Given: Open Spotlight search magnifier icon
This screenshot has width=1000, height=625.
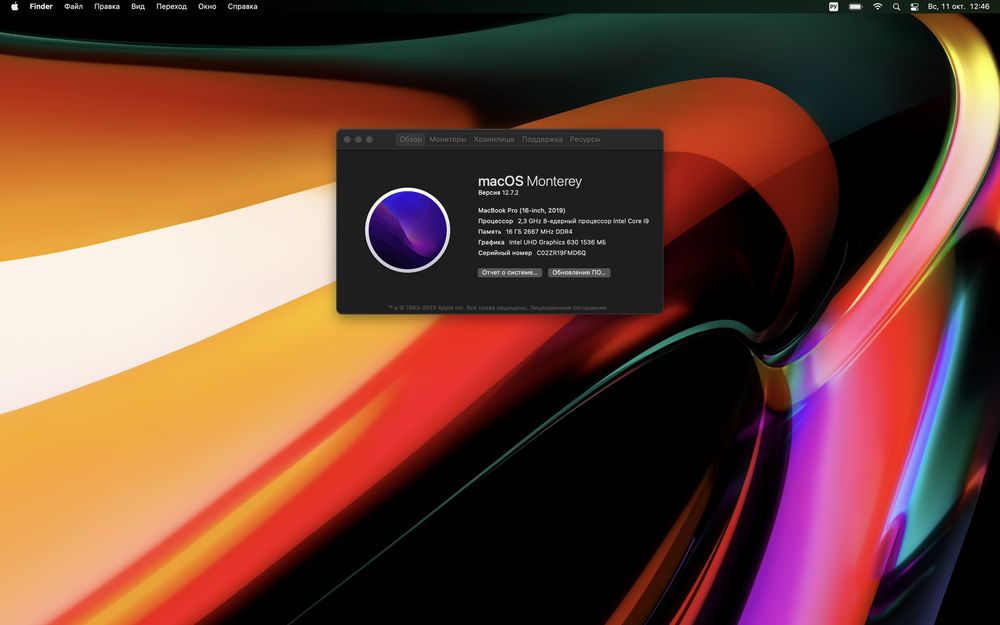Looking at the screenshot, I should pyautogui.click(x=896, y=6).
